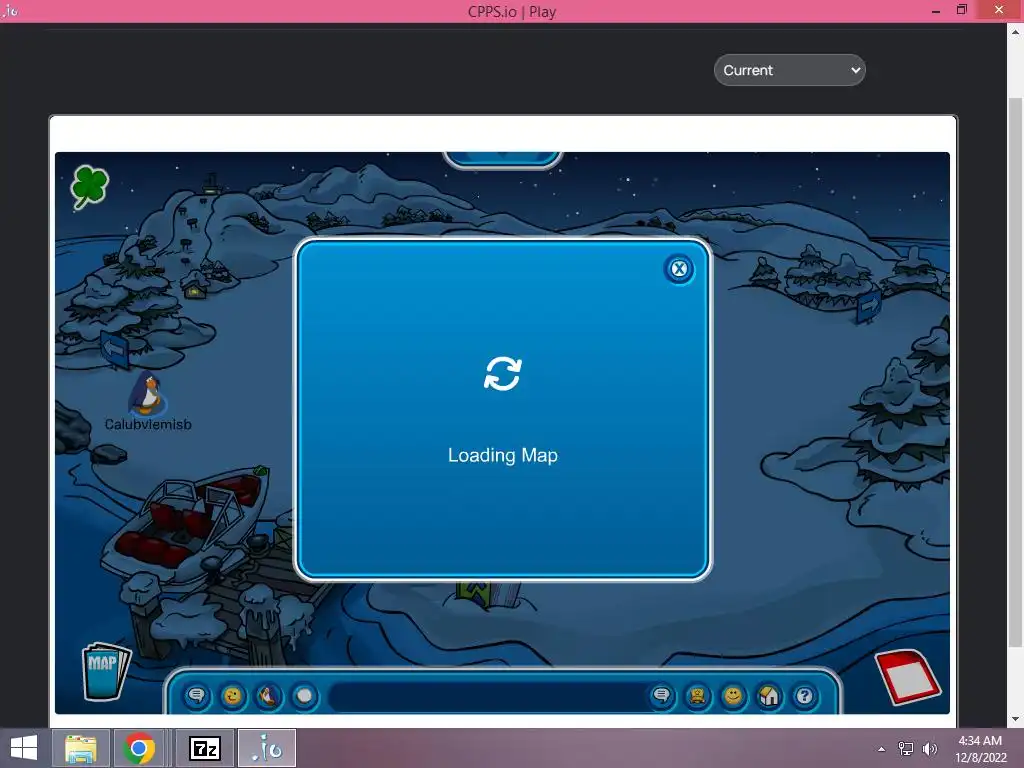Viewport: 1024px width, 768px height.
Task: Open the player card badge icon
Action: pos(697,696)
